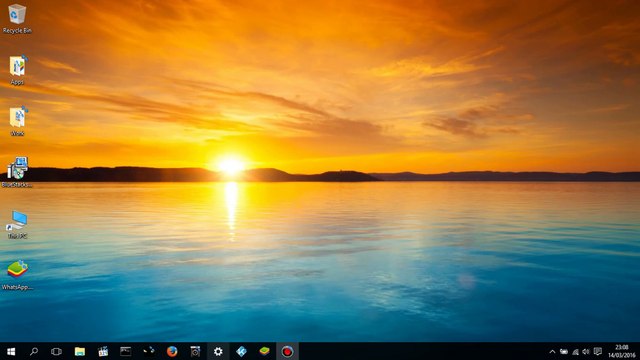Switch to the red record-button app in taskbar

(287, 351)
